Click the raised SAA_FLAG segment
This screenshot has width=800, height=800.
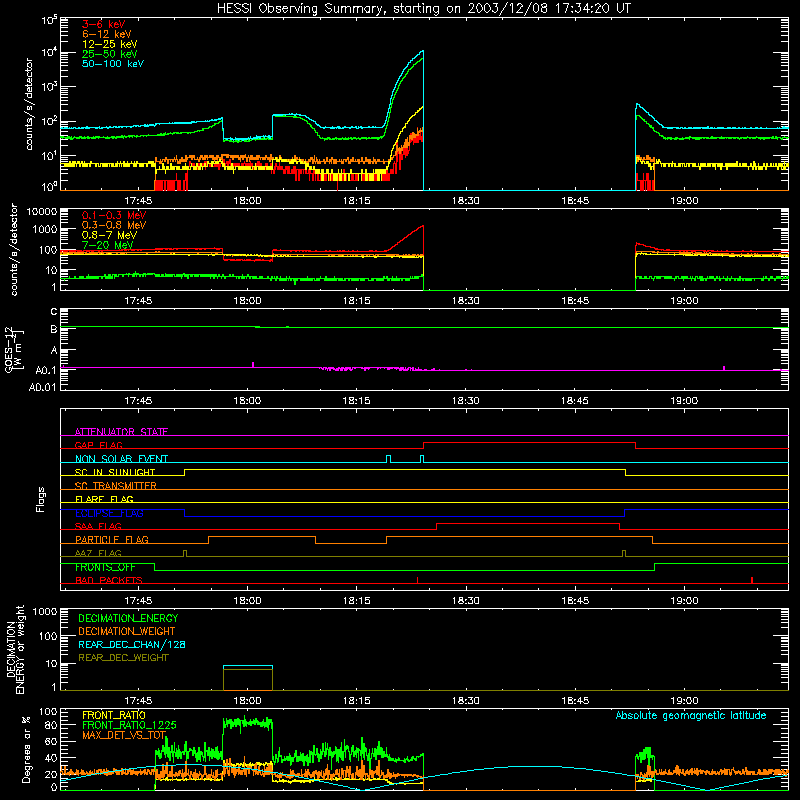point(528,524)
